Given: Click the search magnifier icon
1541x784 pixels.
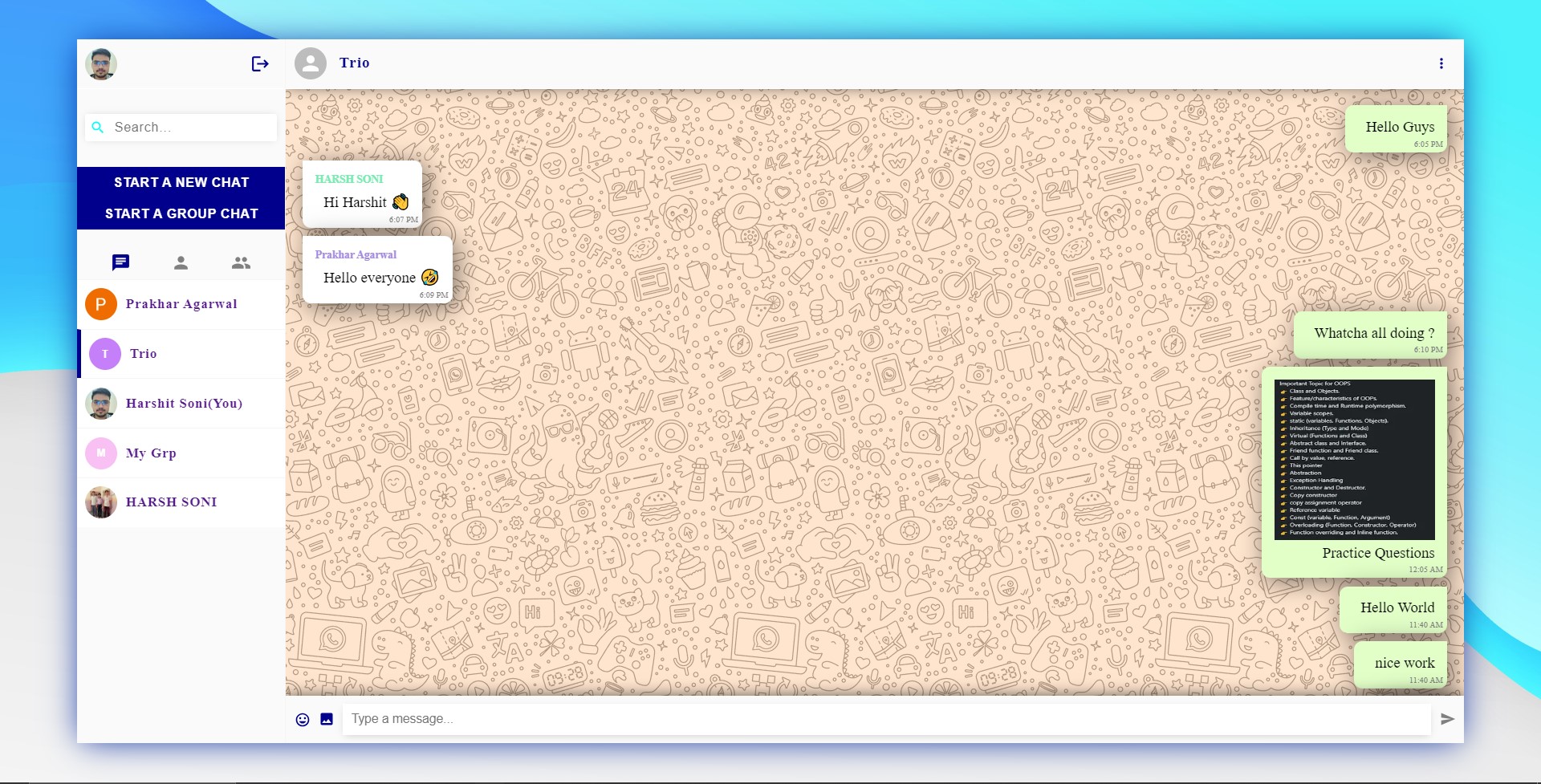Looking at the screenshot, I should pyautogui.click(x=98, y=128).
